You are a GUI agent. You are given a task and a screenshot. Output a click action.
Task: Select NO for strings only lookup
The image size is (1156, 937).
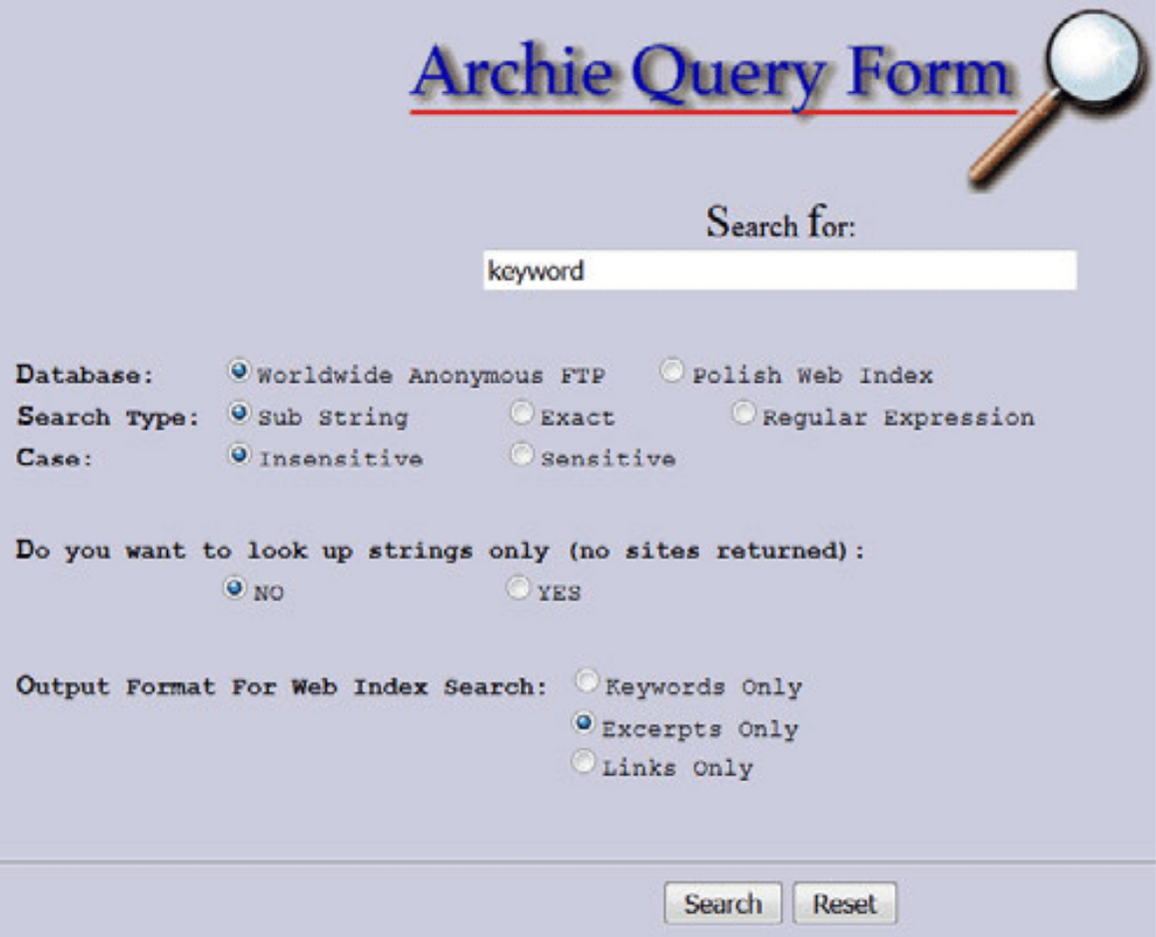coord(234,590)
